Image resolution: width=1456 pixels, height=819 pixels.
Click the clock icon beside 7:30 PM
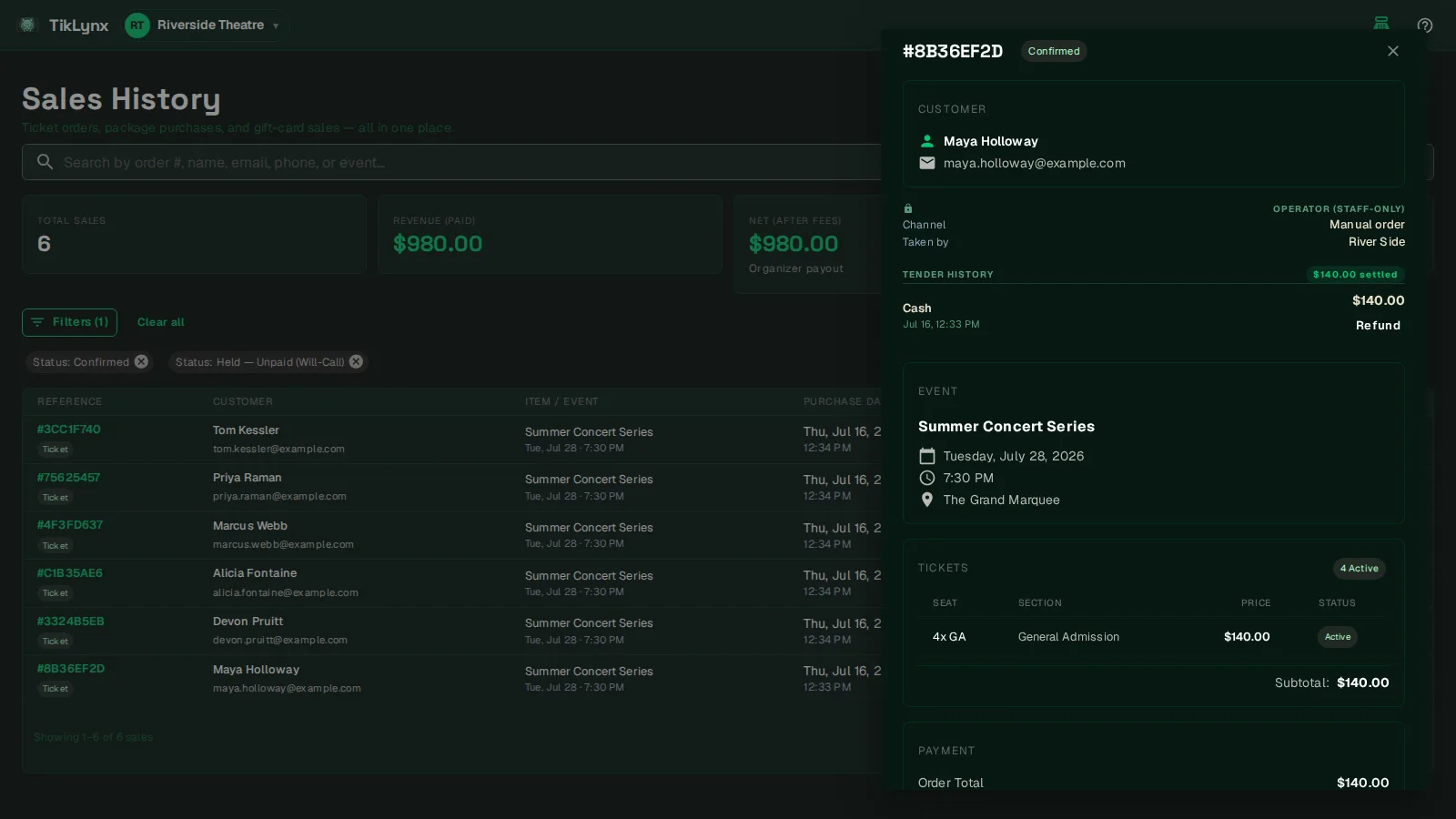pyautogui.click(x=927, y=478)
